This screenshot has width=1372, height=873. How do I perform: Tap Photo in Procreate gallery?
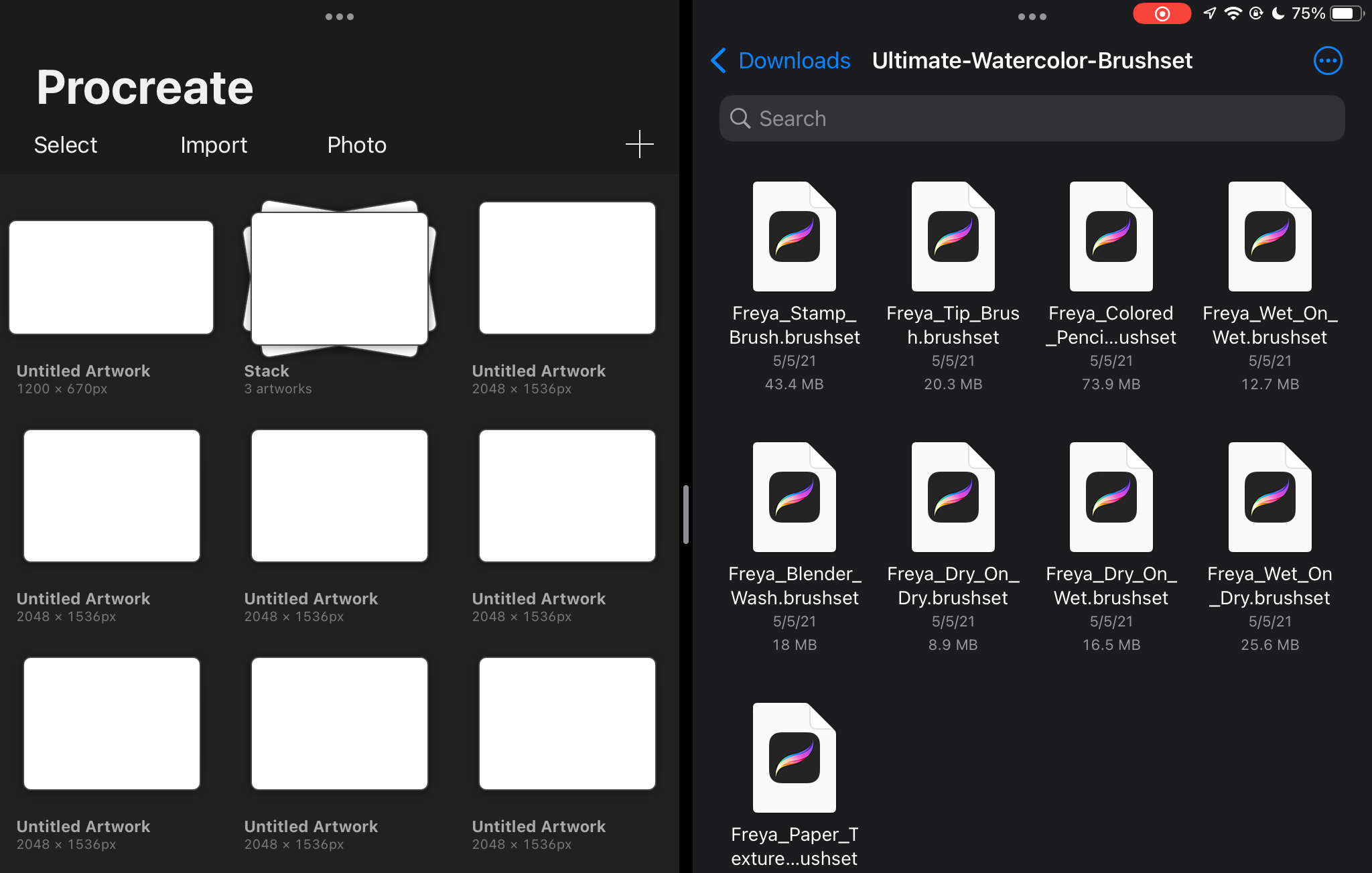[356, 145]
